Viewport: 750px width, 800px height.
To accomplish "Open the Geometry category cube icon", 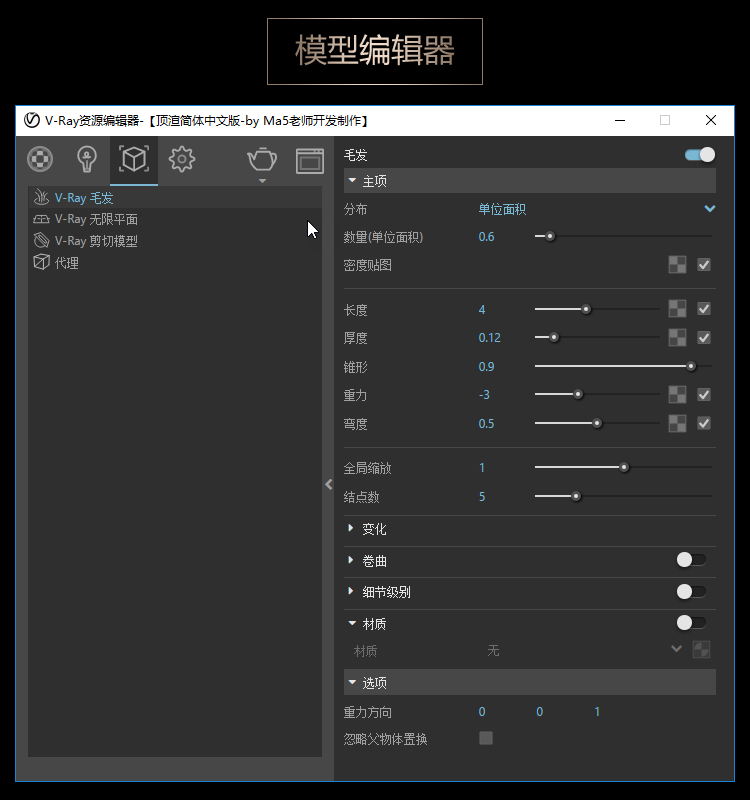I will pos(134,159).
